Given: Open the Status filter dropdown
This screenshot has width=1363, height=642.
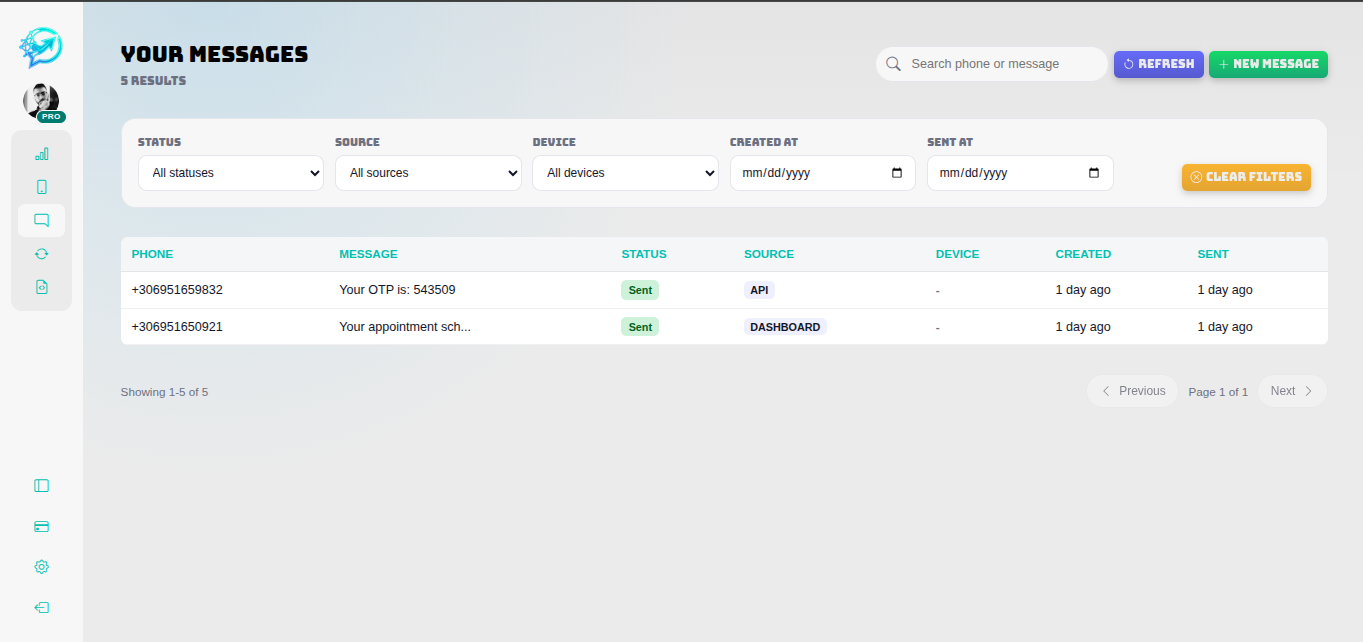Looking at the screenshot, I should pyautogui.click(x=231, y=173).
